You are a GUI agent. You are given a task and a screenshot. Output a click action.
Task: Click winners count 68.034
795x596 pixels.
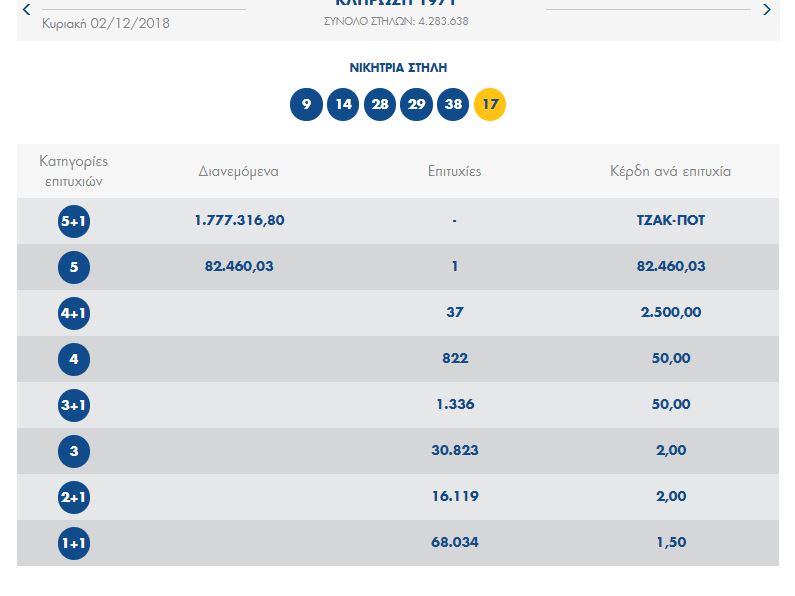coord(455,542)
